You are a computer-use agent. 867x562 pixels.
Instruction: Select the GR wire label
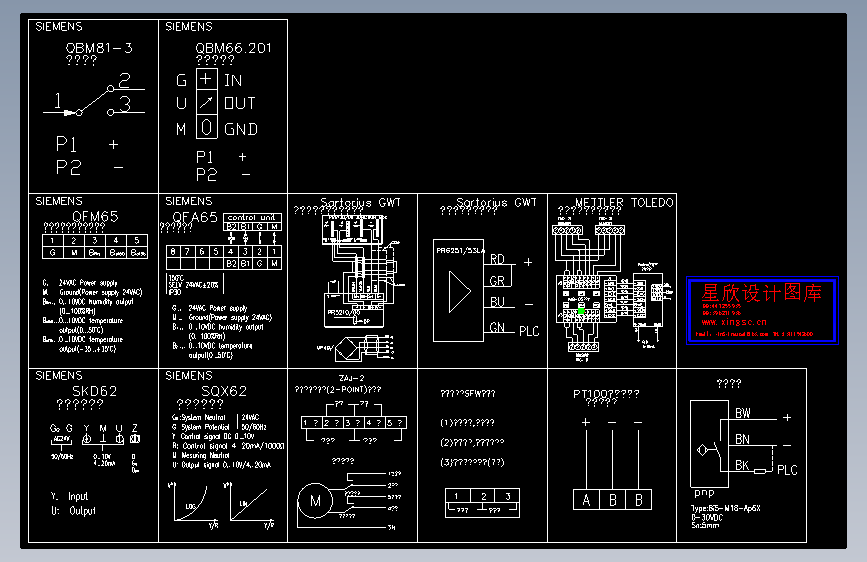point(497,280)
